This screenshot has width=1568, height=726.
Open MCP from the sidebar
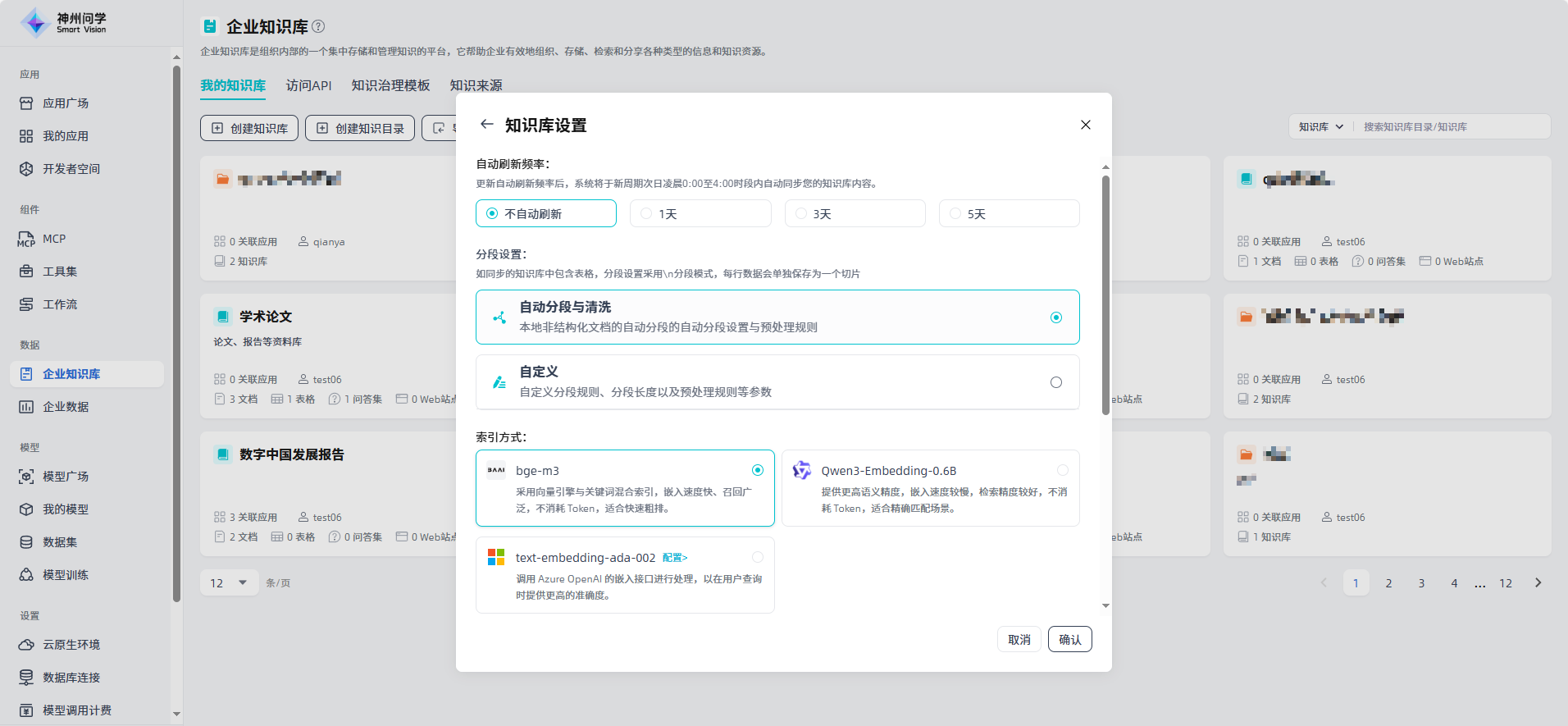coord(54,239)
